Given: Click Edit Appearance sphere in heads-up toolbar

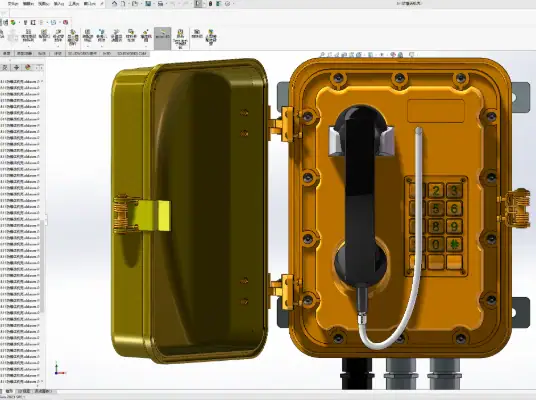Looking at the screenshot, I should tap(393, 54).
